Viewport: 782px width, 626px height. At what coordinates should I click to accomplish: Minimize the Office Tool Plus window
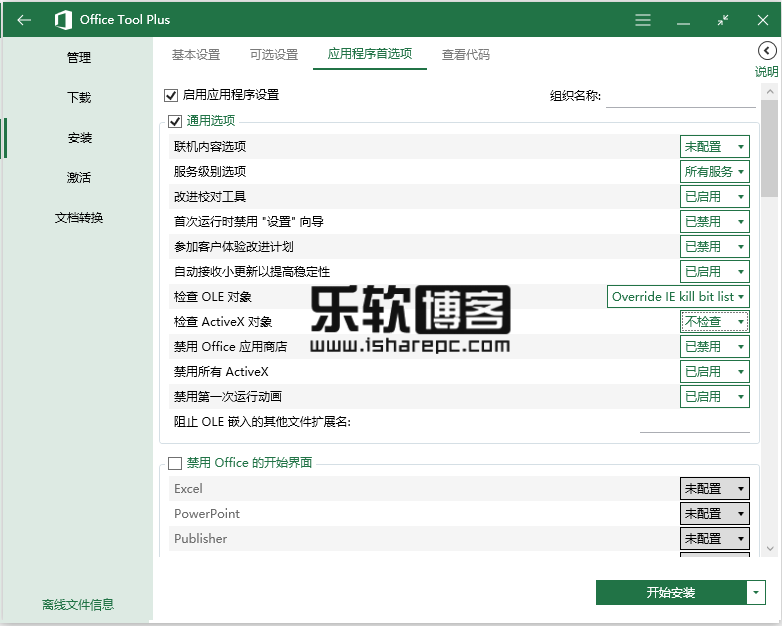(683, 22)
